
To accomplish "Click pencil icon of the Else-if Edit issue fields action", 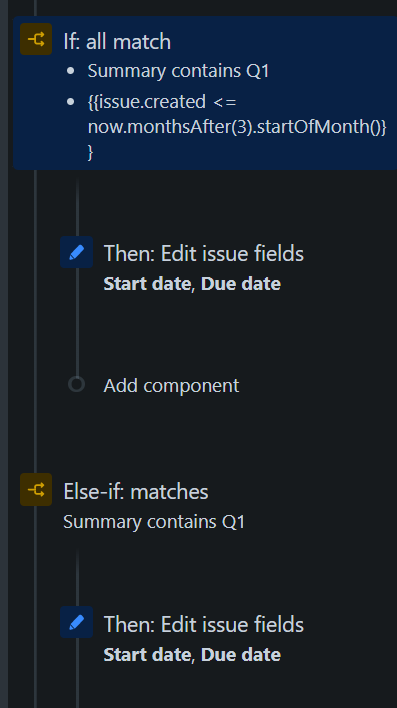I will (76, 622).
